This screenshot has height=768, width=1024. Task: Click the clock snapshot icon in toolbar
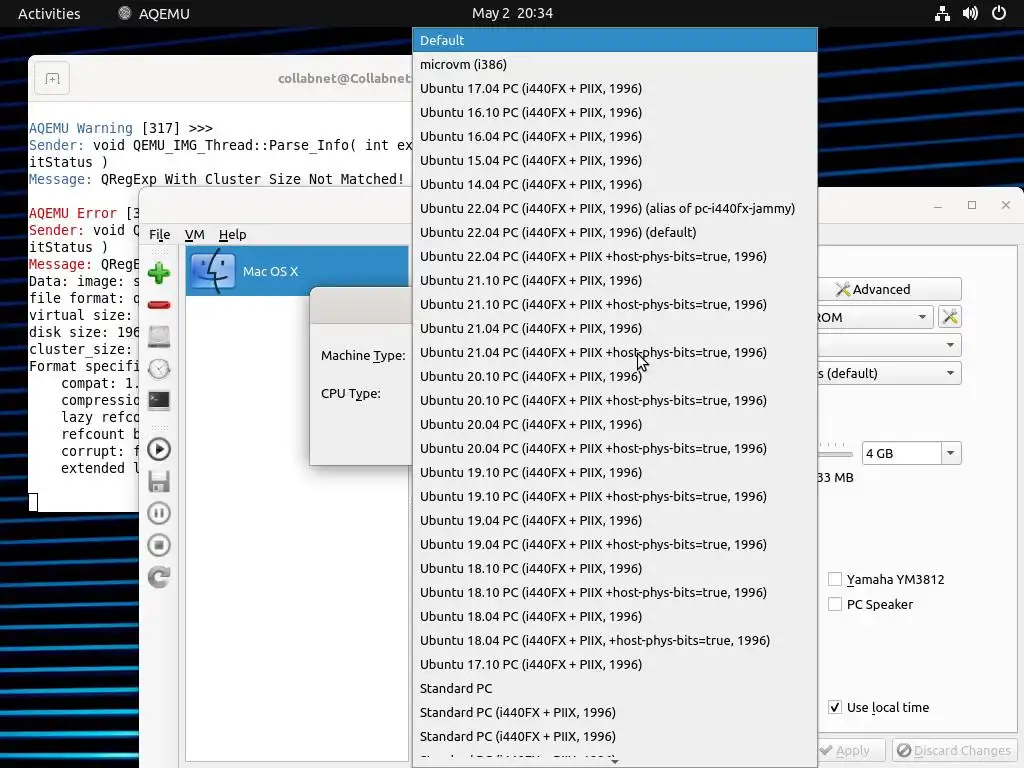(159, 369)
